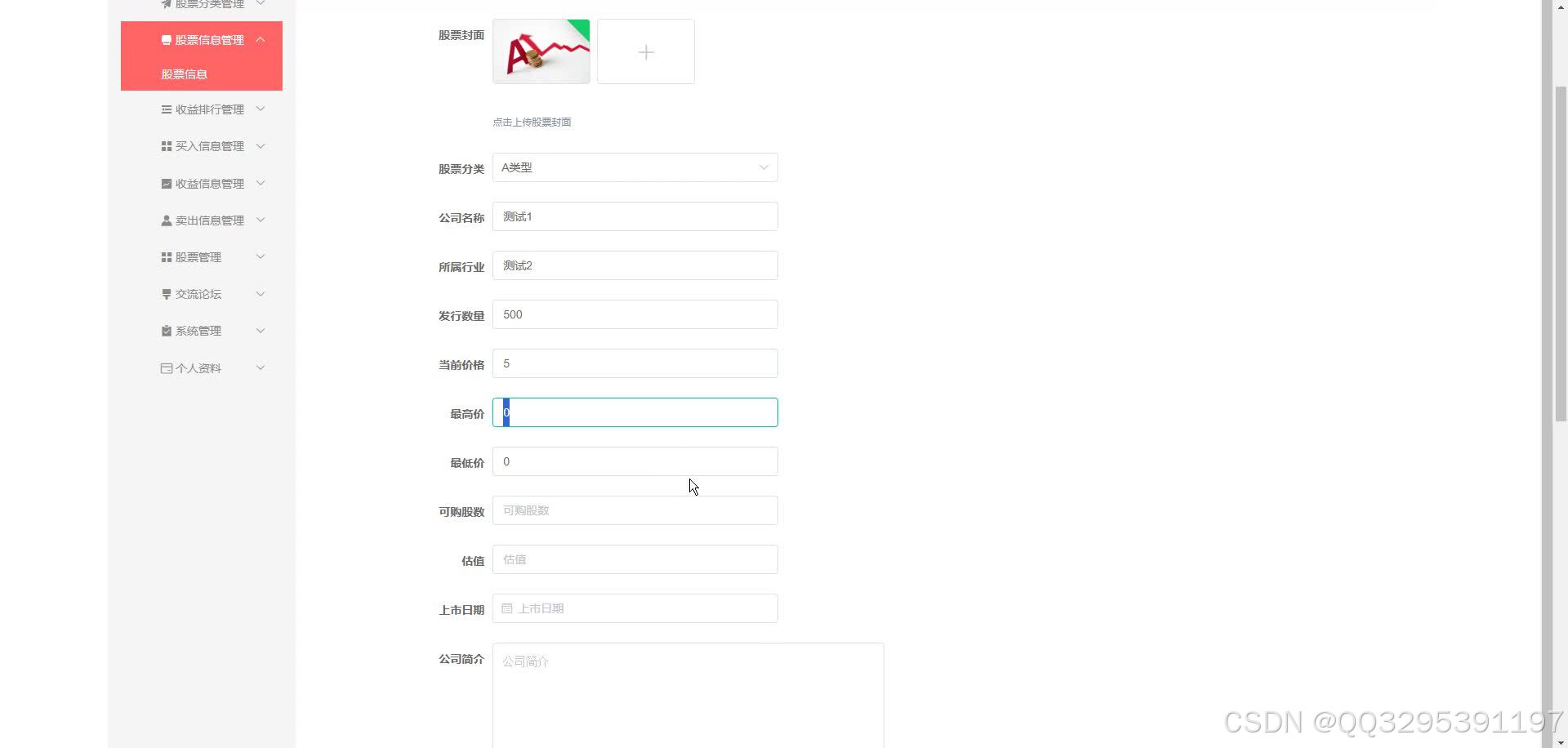Expand 个人资料 with its chevron
1568x748 pixels.
click(261, 367)
